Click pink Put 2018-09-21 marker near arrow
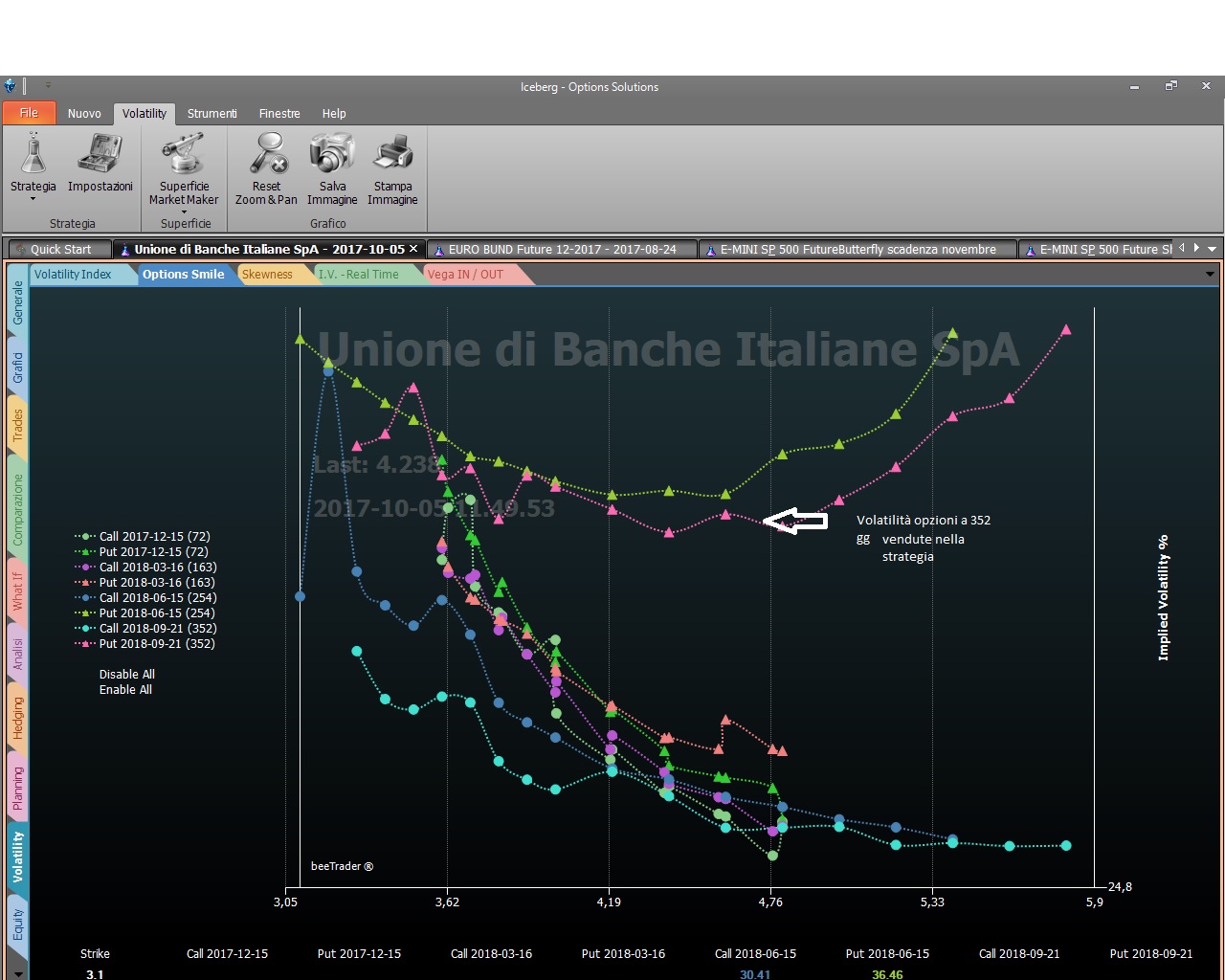Screen dimensions: 1225x980 tap(782, 526)
